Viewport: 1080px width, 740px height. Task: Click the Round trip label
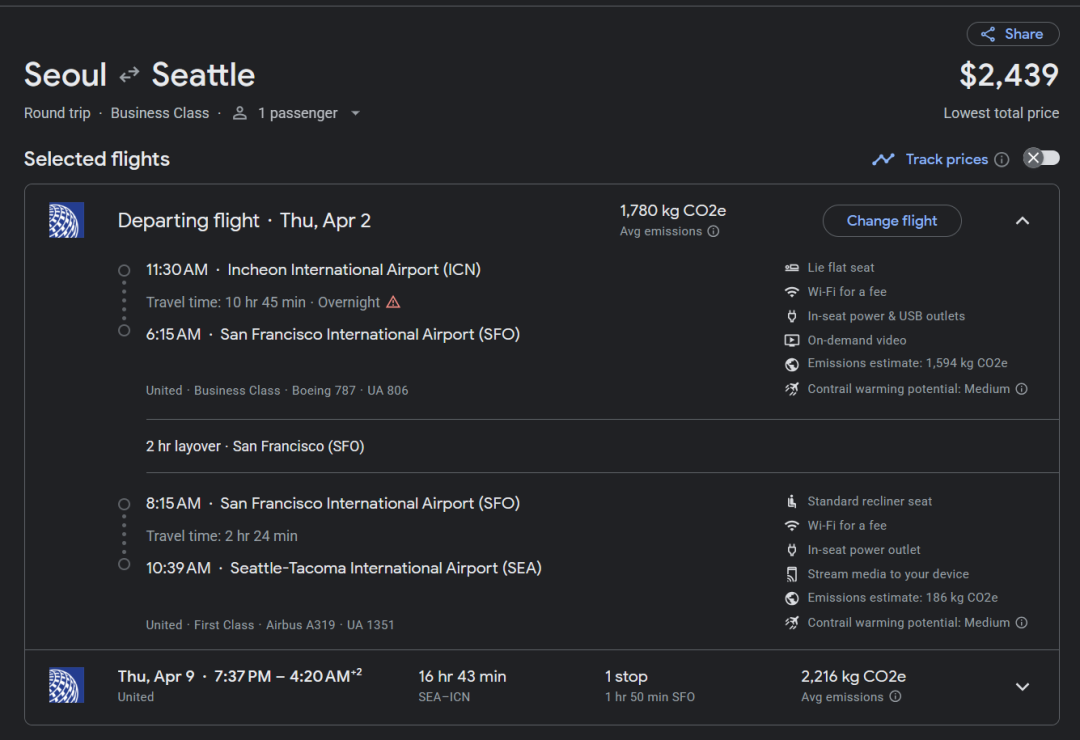[x=57, y=113]
